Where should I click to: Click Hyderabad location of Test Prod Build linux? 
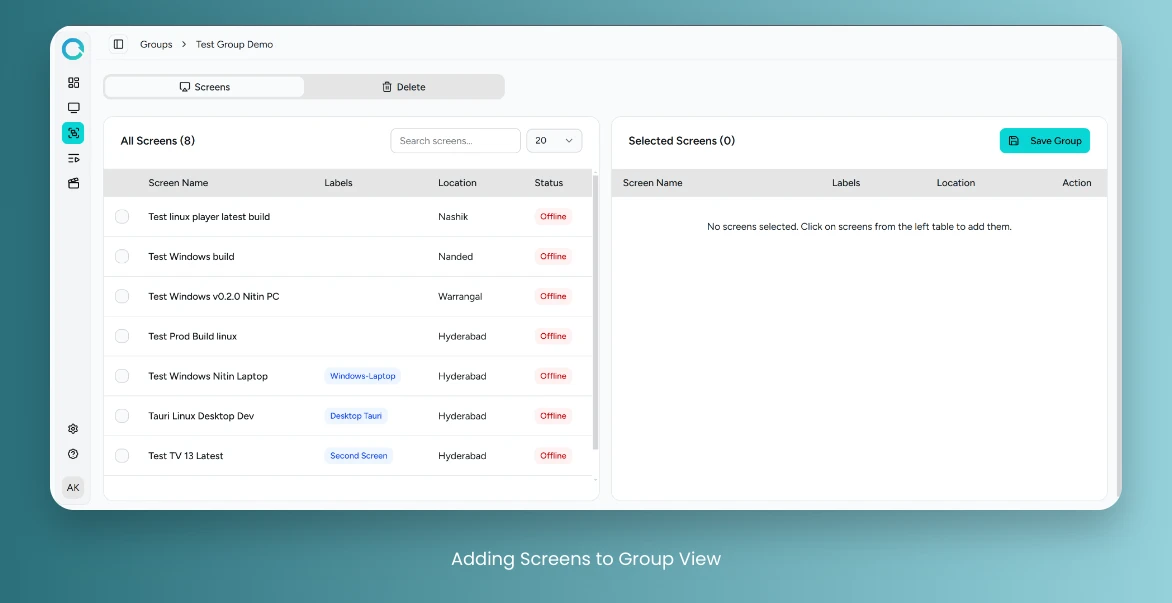click(x=462, y=336)
